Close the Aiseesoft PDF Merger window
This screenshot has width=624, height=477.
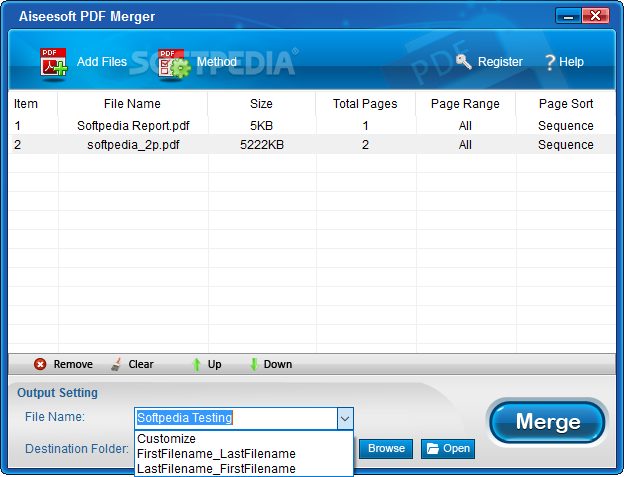coord(595,16)
